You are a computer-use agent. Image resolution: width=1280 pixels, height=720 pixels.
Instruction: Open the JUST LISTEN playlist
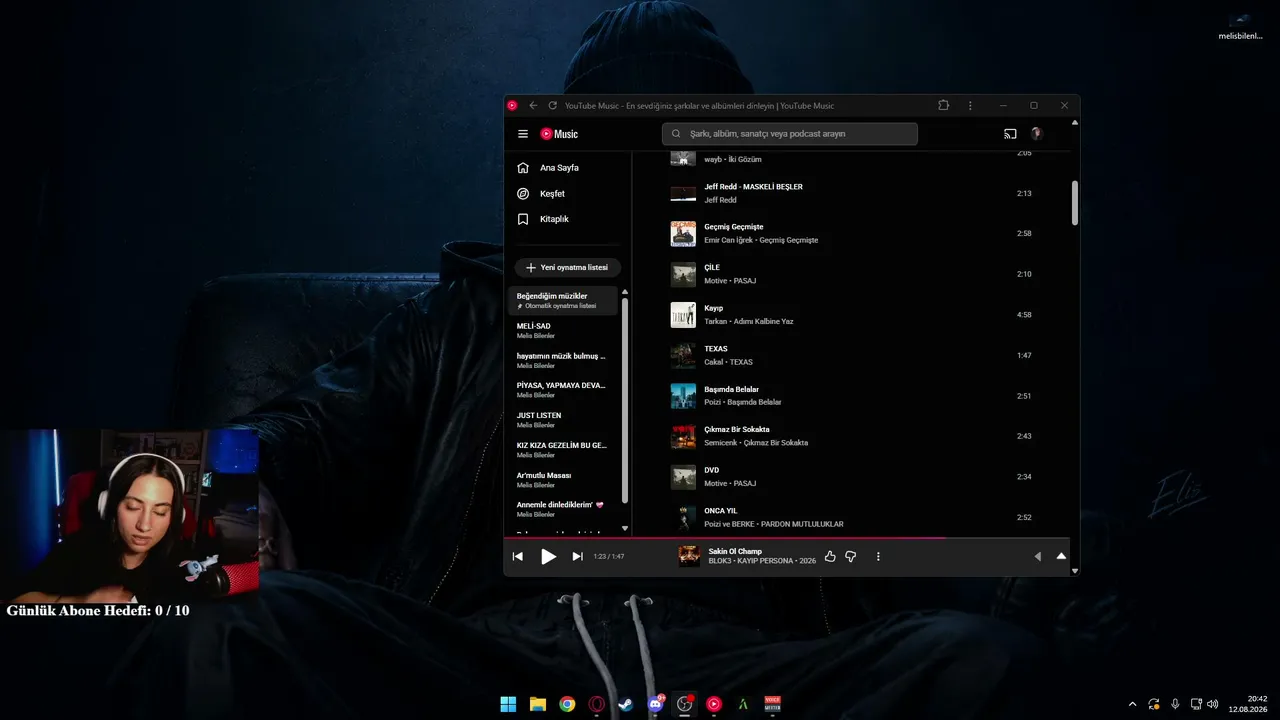point(563,420)
